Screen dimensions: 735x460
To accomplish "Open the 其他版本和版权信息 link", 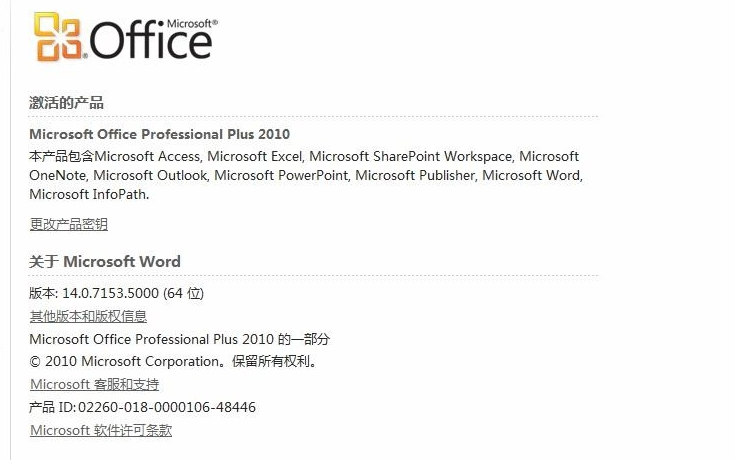I will (x=88, y=316).
